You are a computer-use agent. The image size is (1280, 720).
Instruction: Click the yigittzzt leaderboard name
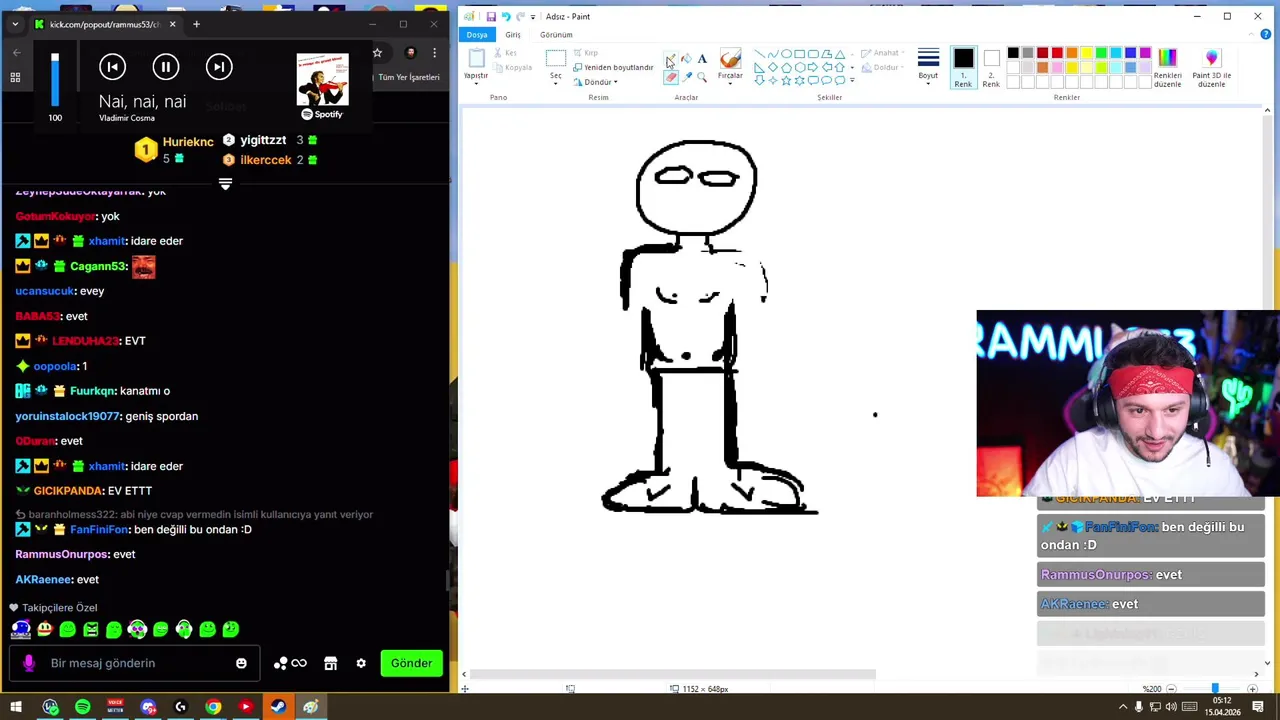[263, 140]
